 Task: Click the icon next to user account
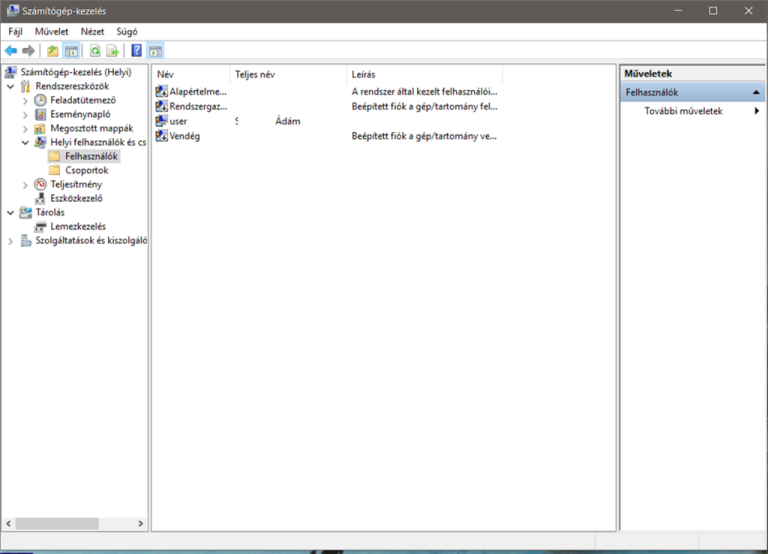tap(161, 121)
